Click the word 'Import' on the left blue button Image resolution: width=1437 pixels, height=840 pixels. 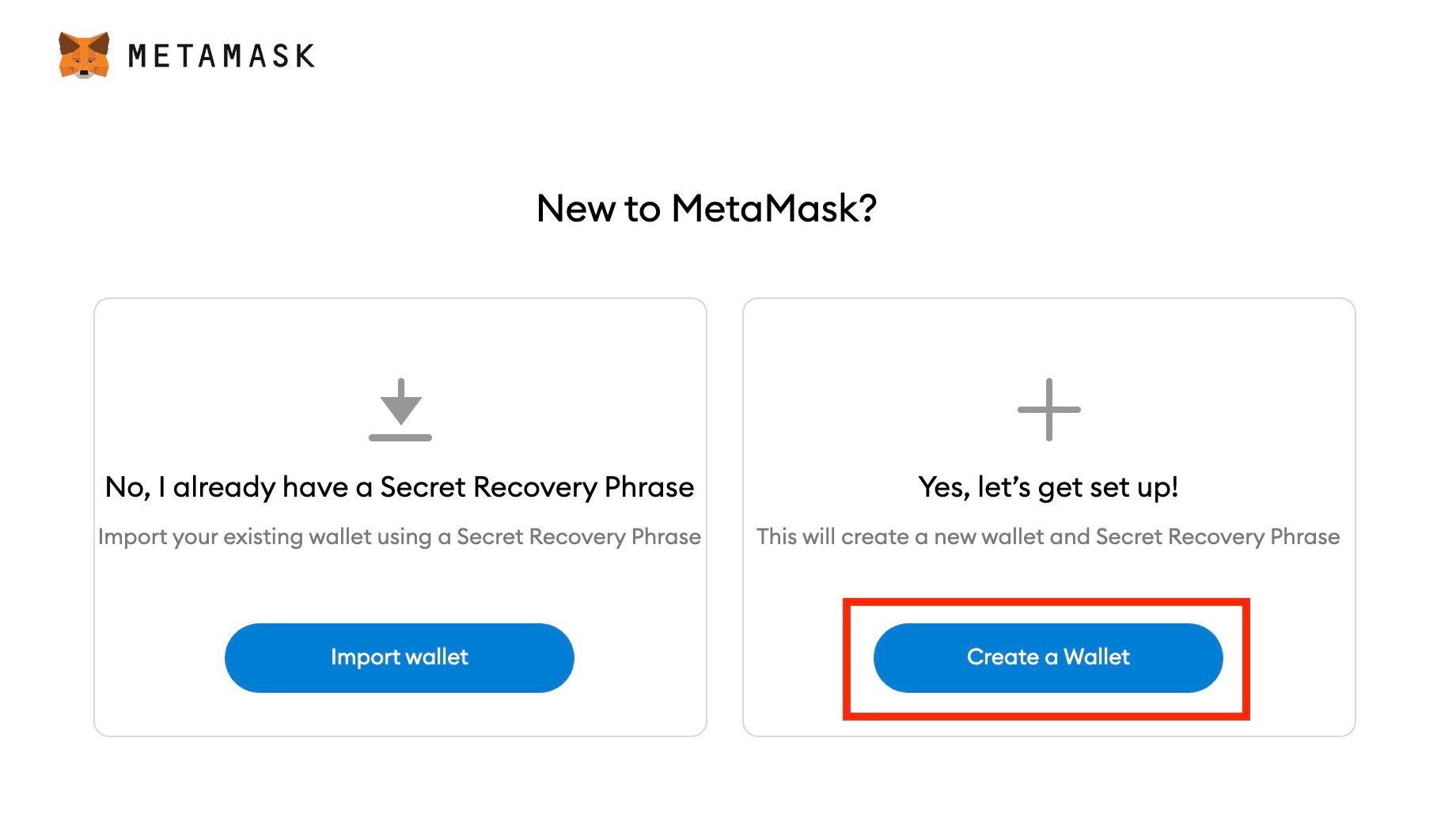click(x=362, y=657)
